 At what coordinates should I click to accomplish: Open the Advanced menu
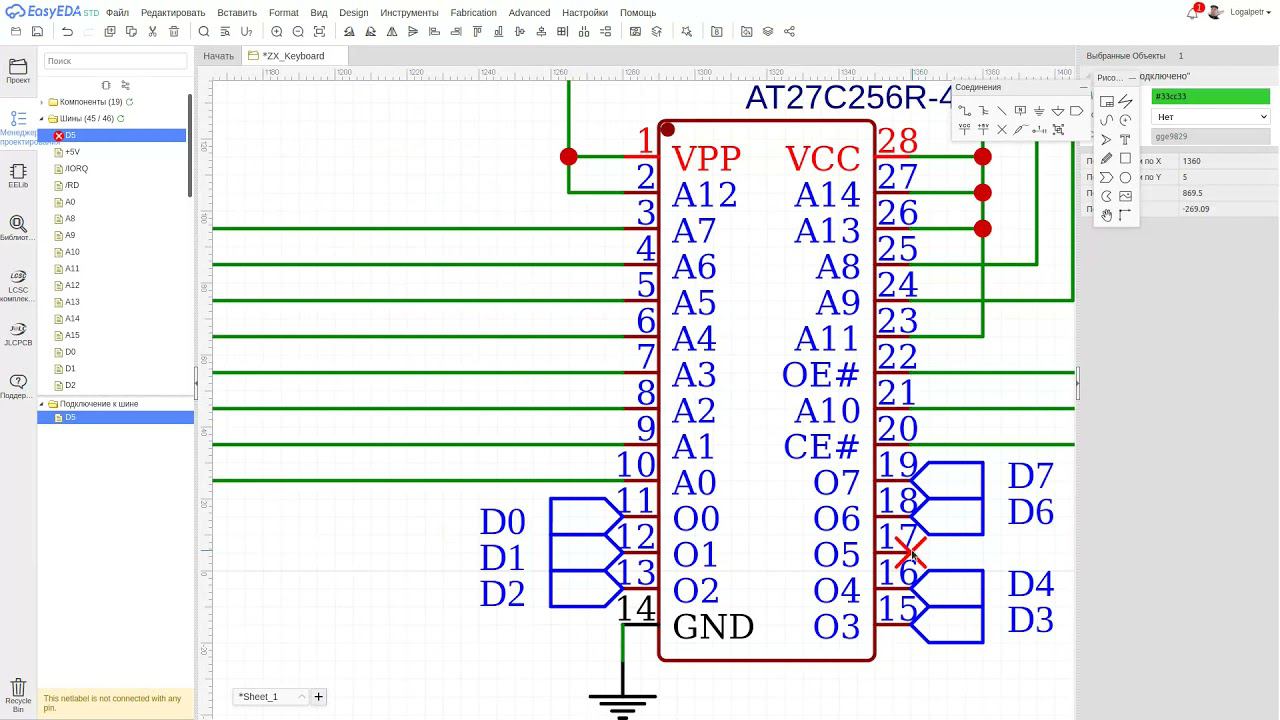[x=529, y=13]
